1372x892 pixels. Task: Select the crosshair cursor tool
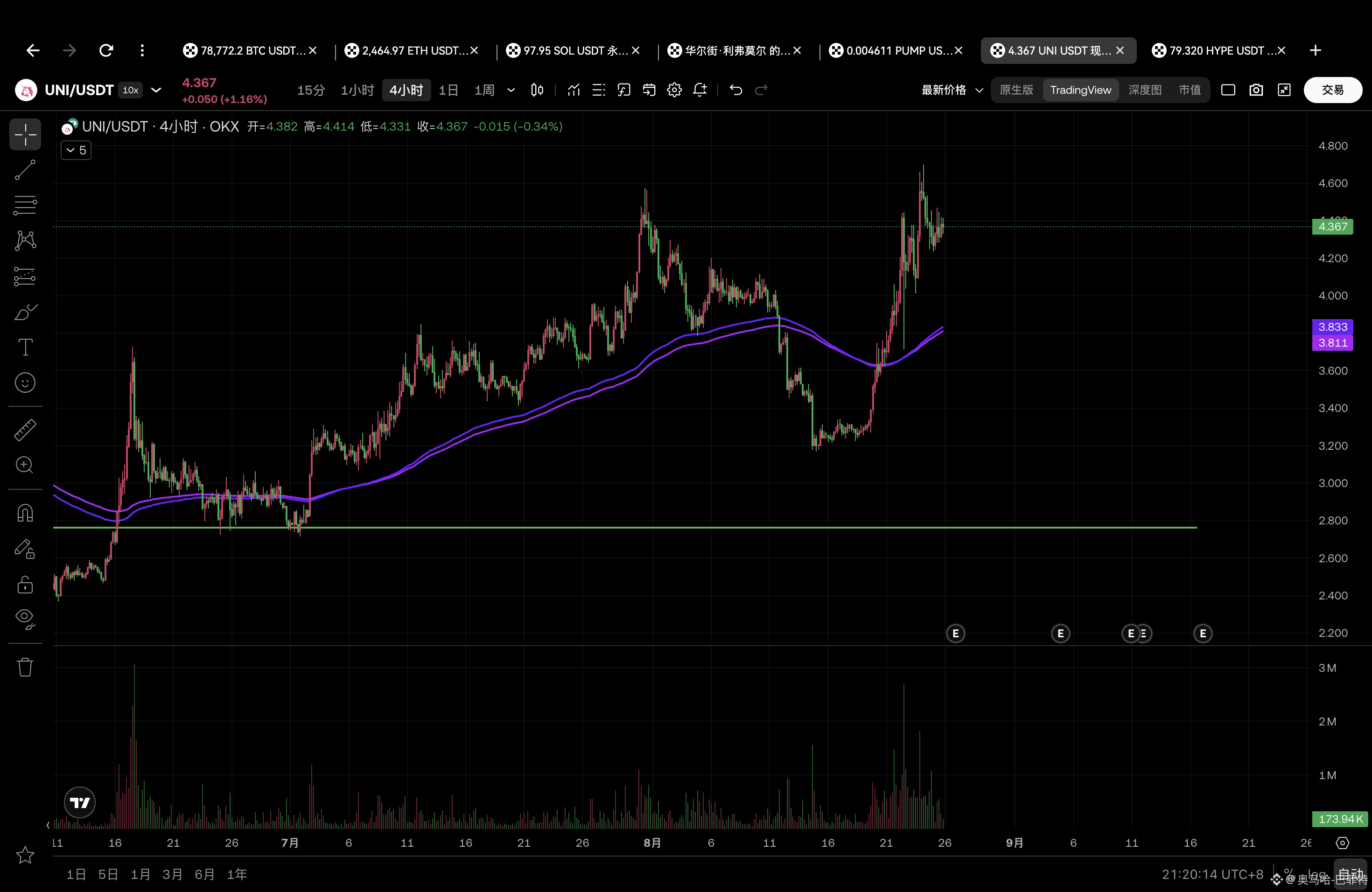[25, 134]
